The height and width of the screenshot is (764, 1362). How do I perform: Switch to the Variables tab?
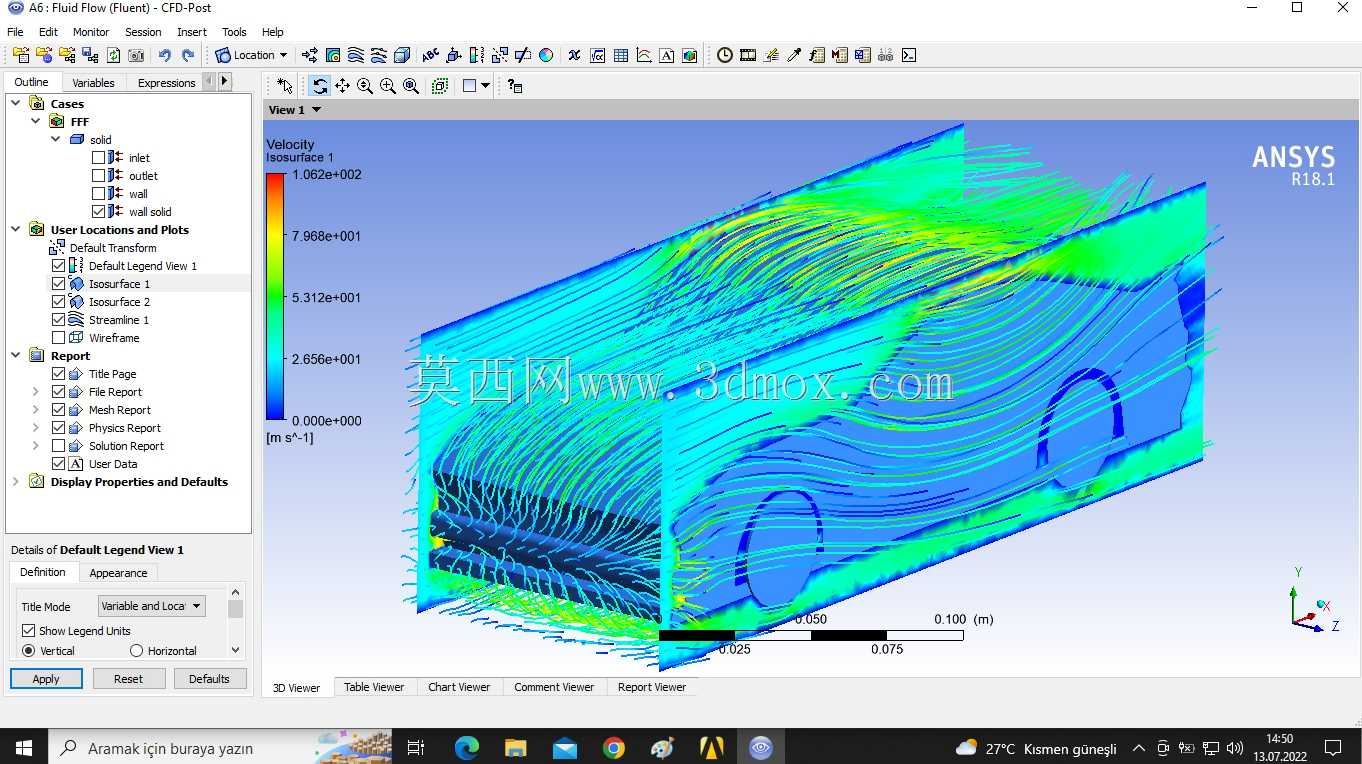click(93, 83)
